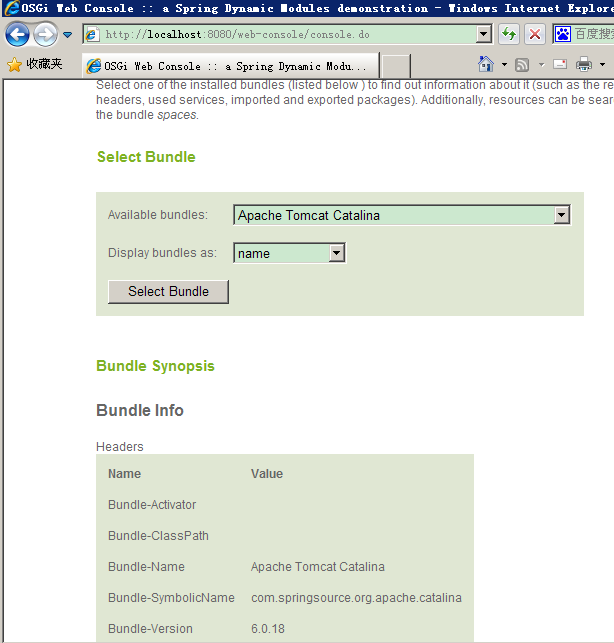
Task: Open a new blank browser tab
Action: (x=395, y=66)
